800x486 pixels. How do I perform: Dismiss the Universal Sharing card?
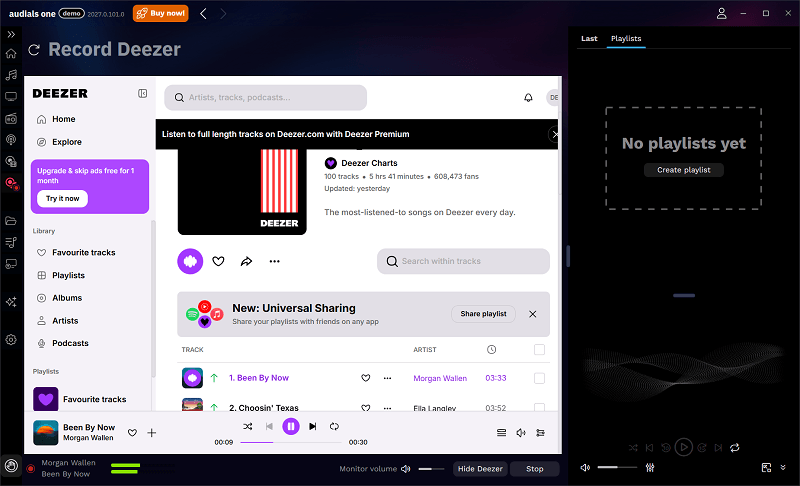[x=533, y=314]
